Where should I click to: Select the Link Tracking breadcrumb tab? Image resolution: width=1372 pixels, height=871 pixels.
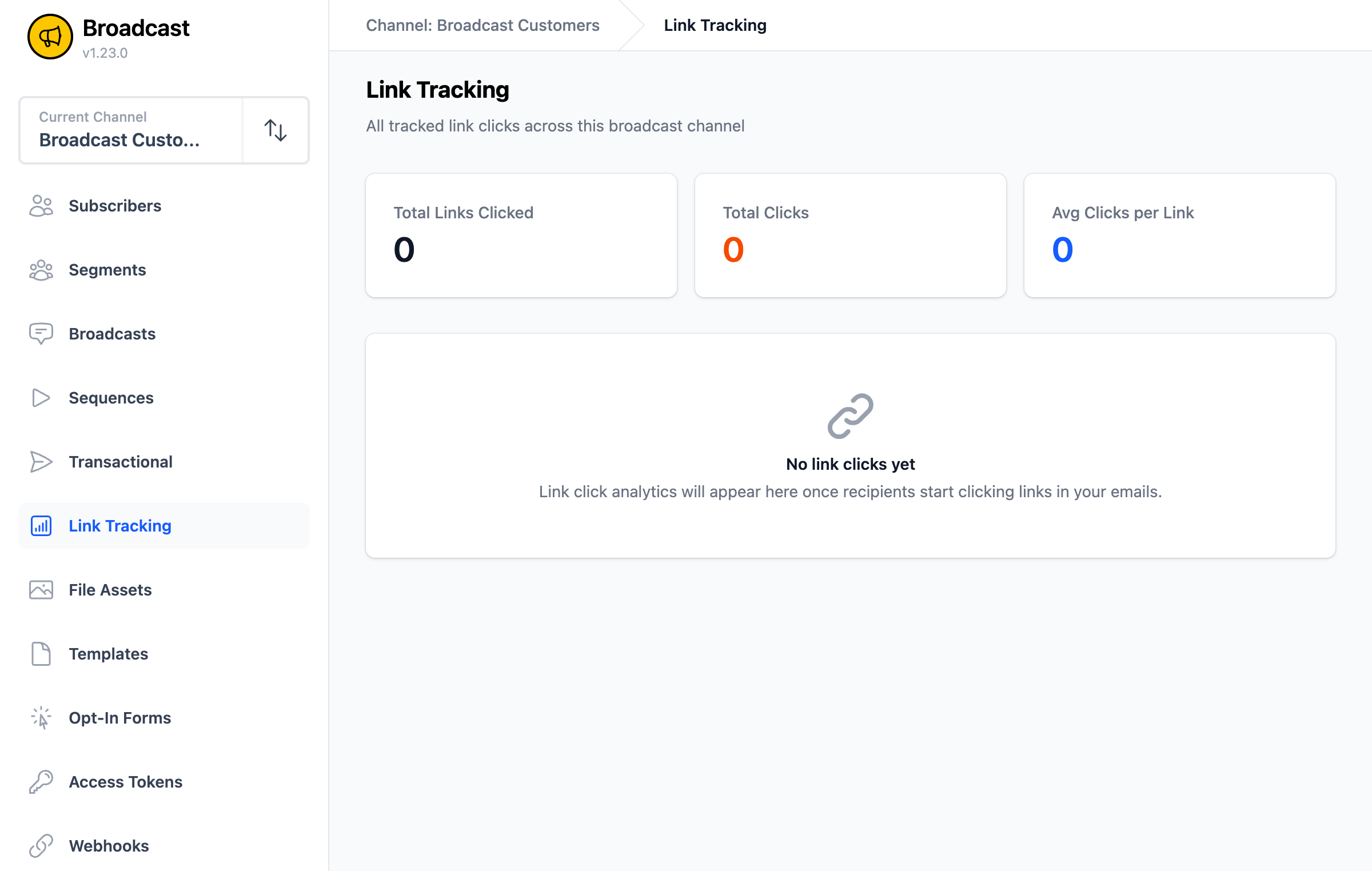[715, 25]
